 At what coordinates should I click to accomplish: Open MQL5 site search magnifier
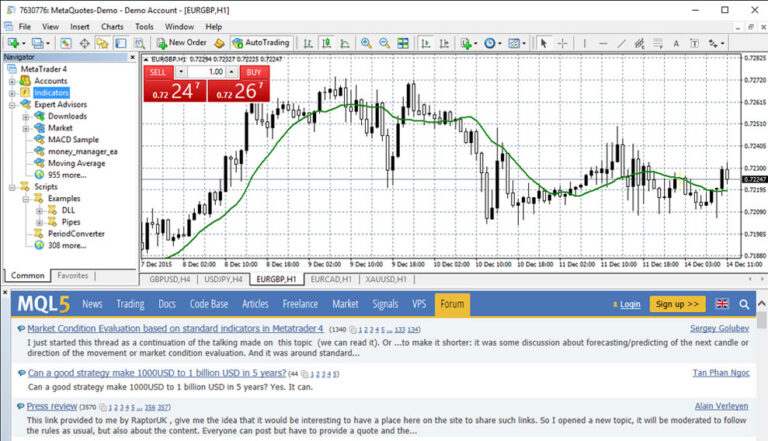tap(744, 304)
